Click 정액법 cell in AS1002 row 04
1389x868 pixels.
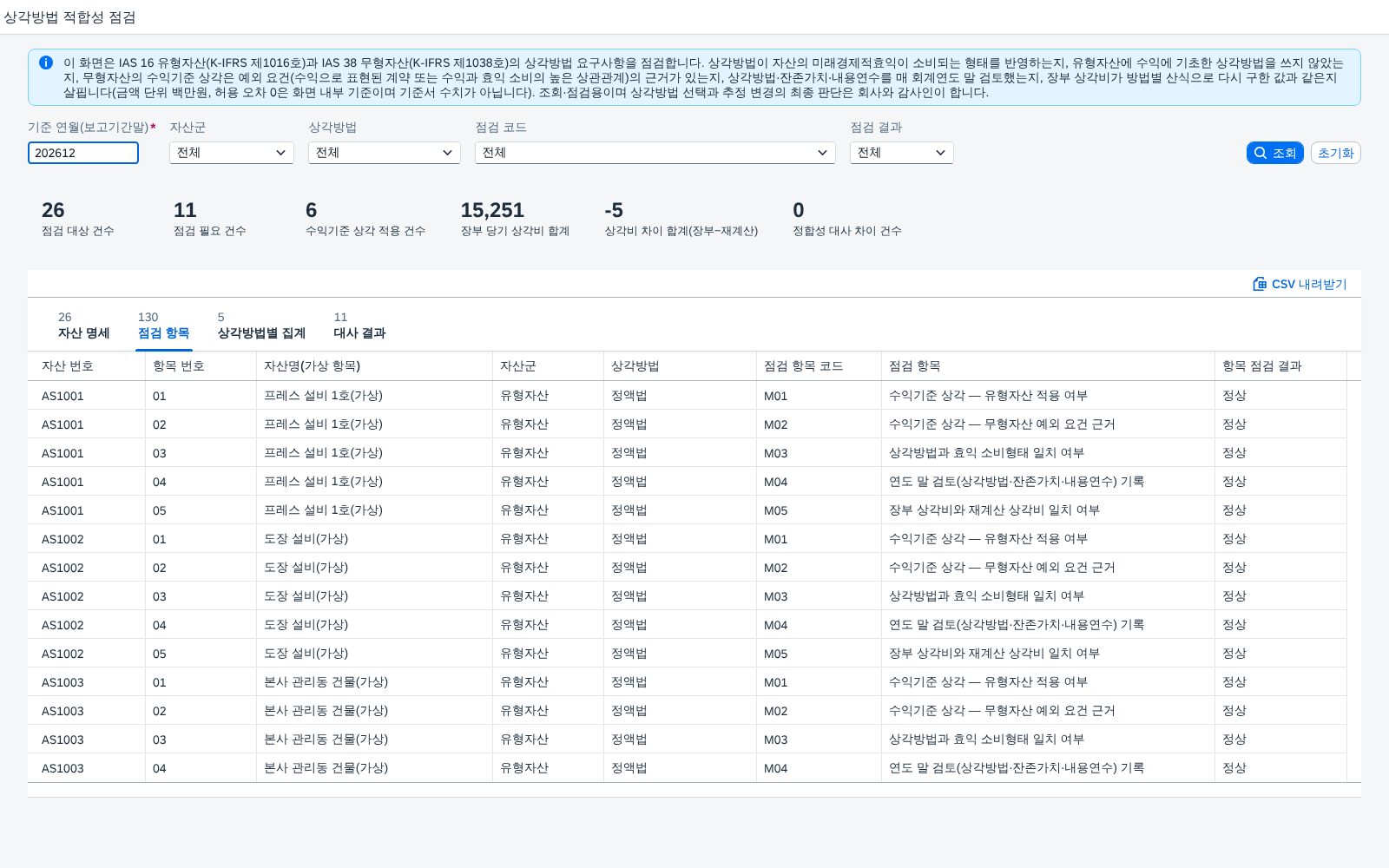pos(629,625)
